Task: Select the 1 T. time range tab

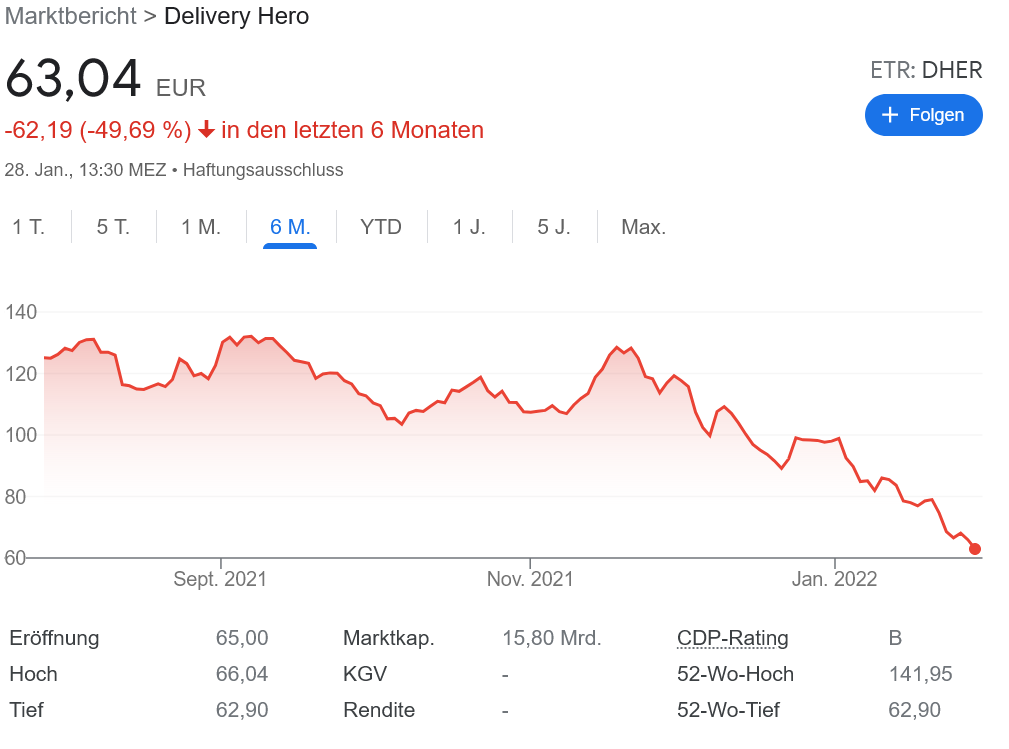Action: [29, 227]
